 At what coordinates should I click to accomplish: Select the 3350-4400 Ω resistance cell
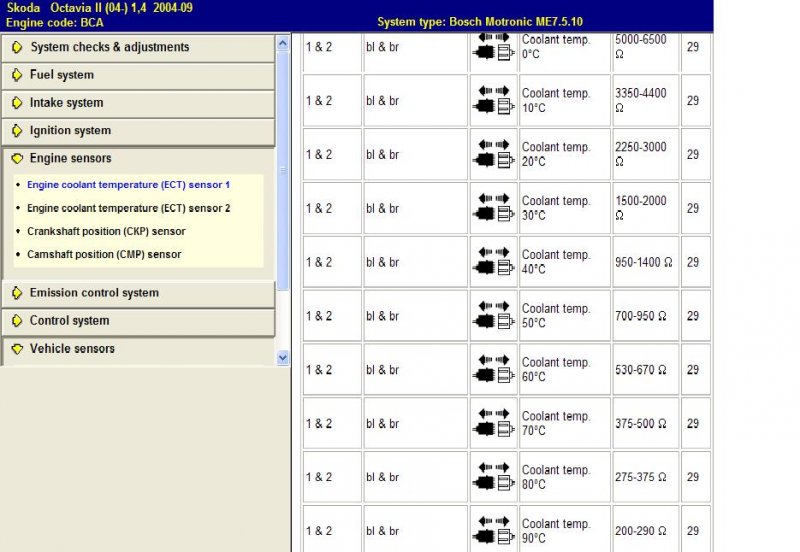(645, 101)
